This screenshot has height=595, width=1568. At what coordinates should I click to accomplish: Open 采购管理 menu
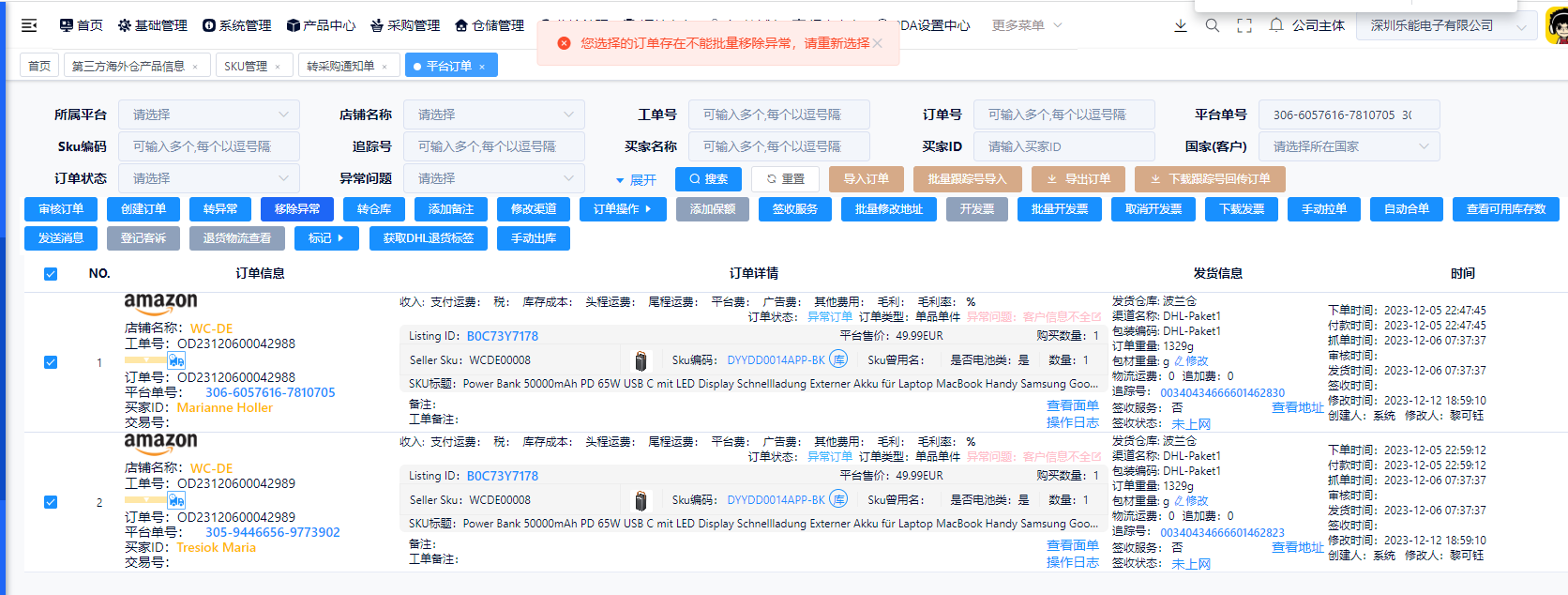pyautogui.click(x=406, y=25)
